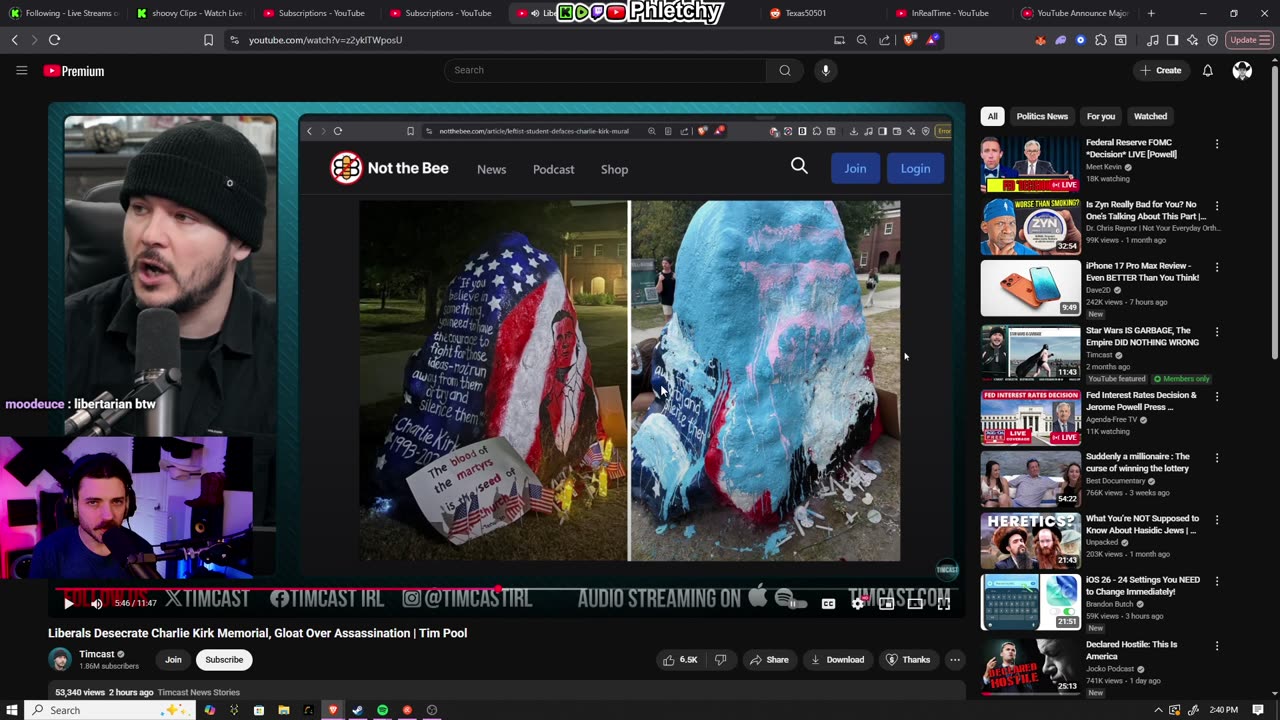1280x720 pixels.
Task: Switch to the Following - Live Streams tab
Action: [x=63, y=13]
